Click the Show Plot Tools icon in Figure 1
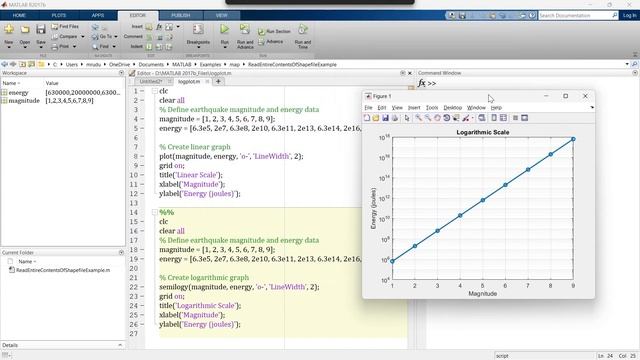The height and width of the screenshot is (360, 640). (x=524, y=118)
